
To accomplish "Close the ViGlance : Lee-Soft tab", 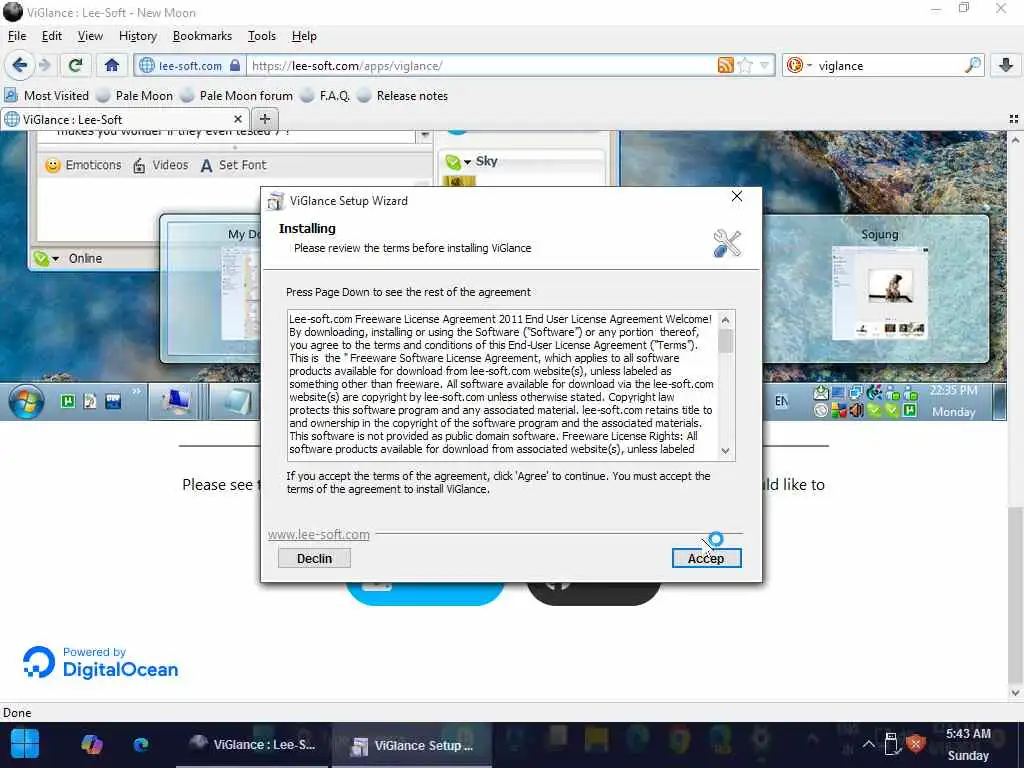I will click(x=238, y=120).
